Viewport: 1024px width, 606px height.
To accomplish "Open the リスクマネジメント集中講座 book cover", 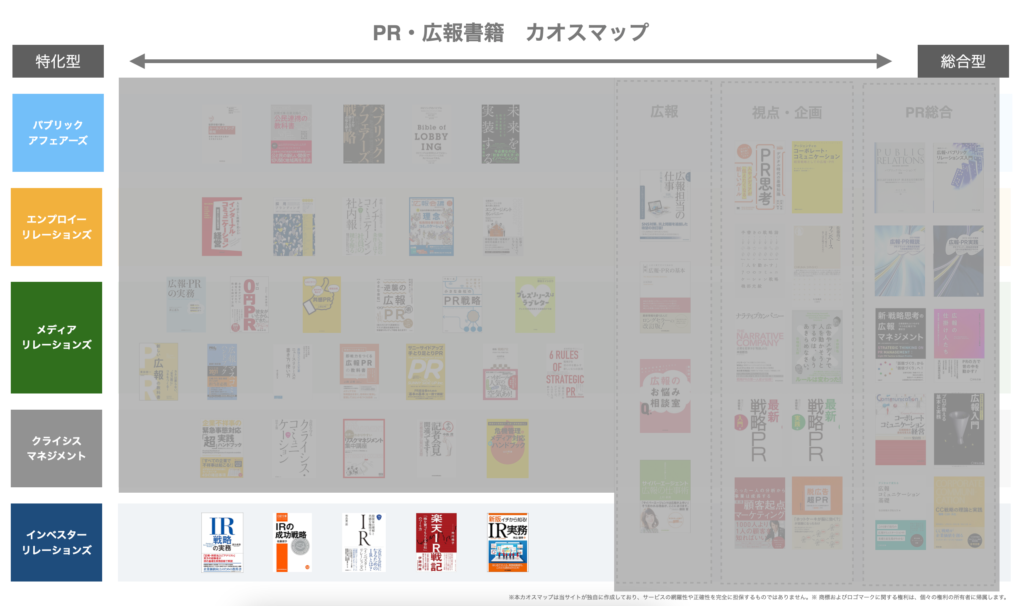I will click(x=364, y=448).
